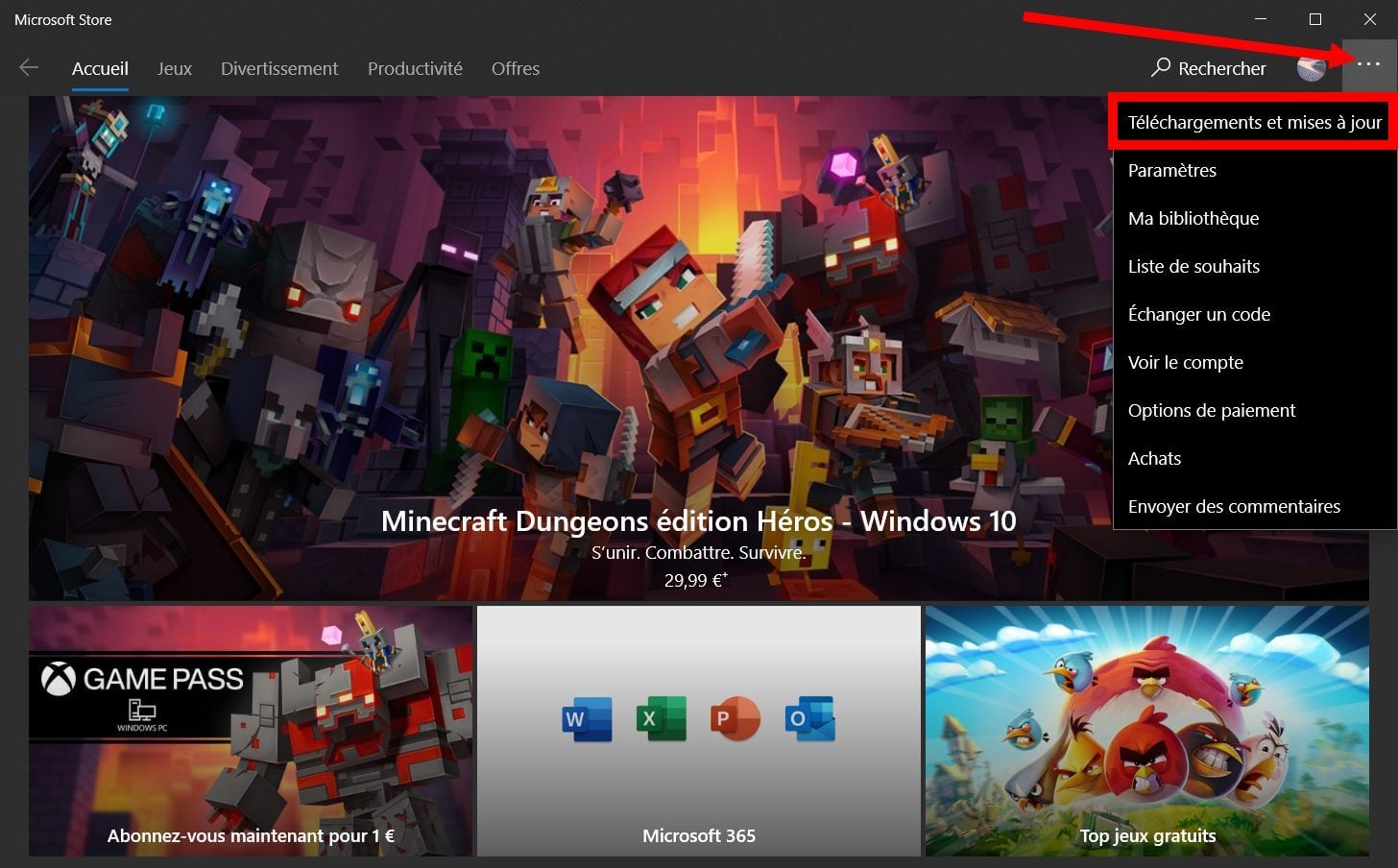Click the Outlook icon in Microsoft 365 tile
This screenshot has height=868, width=1398.
809,719
